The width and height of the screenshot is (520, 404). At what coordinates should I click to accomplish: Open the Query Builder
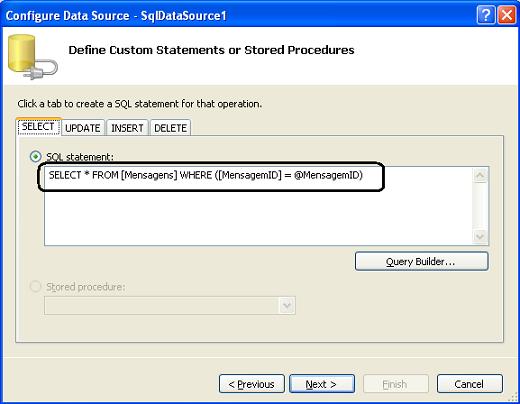point(422,261)
